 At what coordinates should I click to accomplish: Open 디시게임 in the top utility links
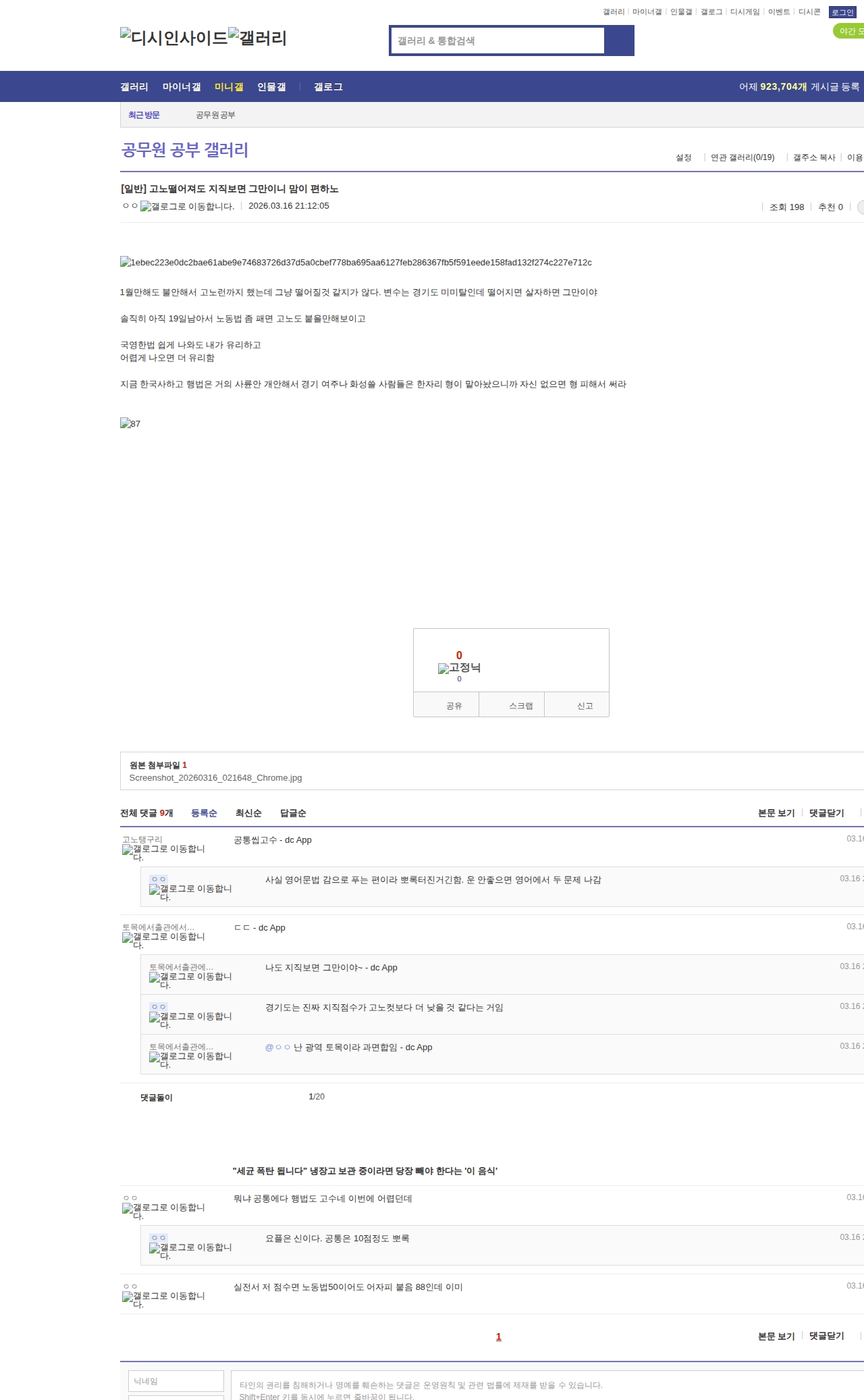click(745, 12)
